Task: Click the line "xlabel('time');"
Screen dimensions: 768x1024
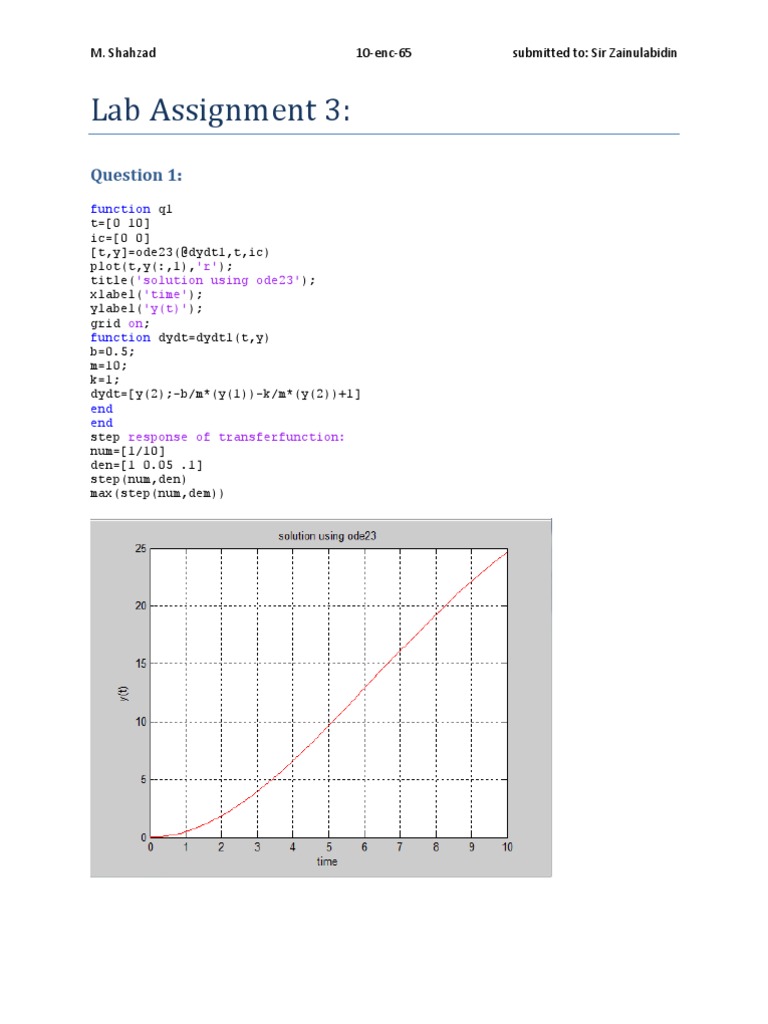Action: click(146, 295)
